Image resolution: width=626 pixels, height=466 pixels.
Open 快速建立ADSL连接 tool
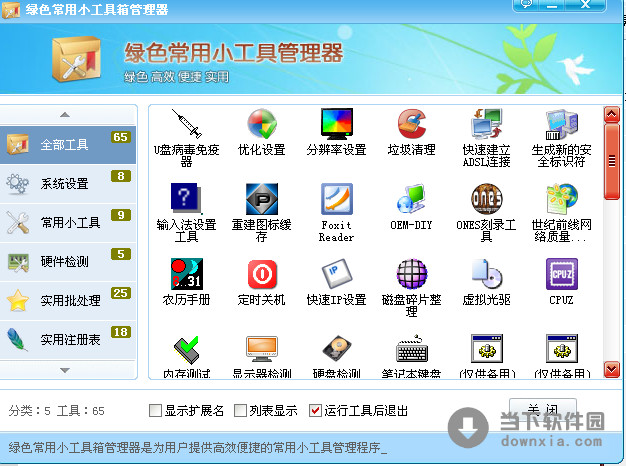(487, 137)
